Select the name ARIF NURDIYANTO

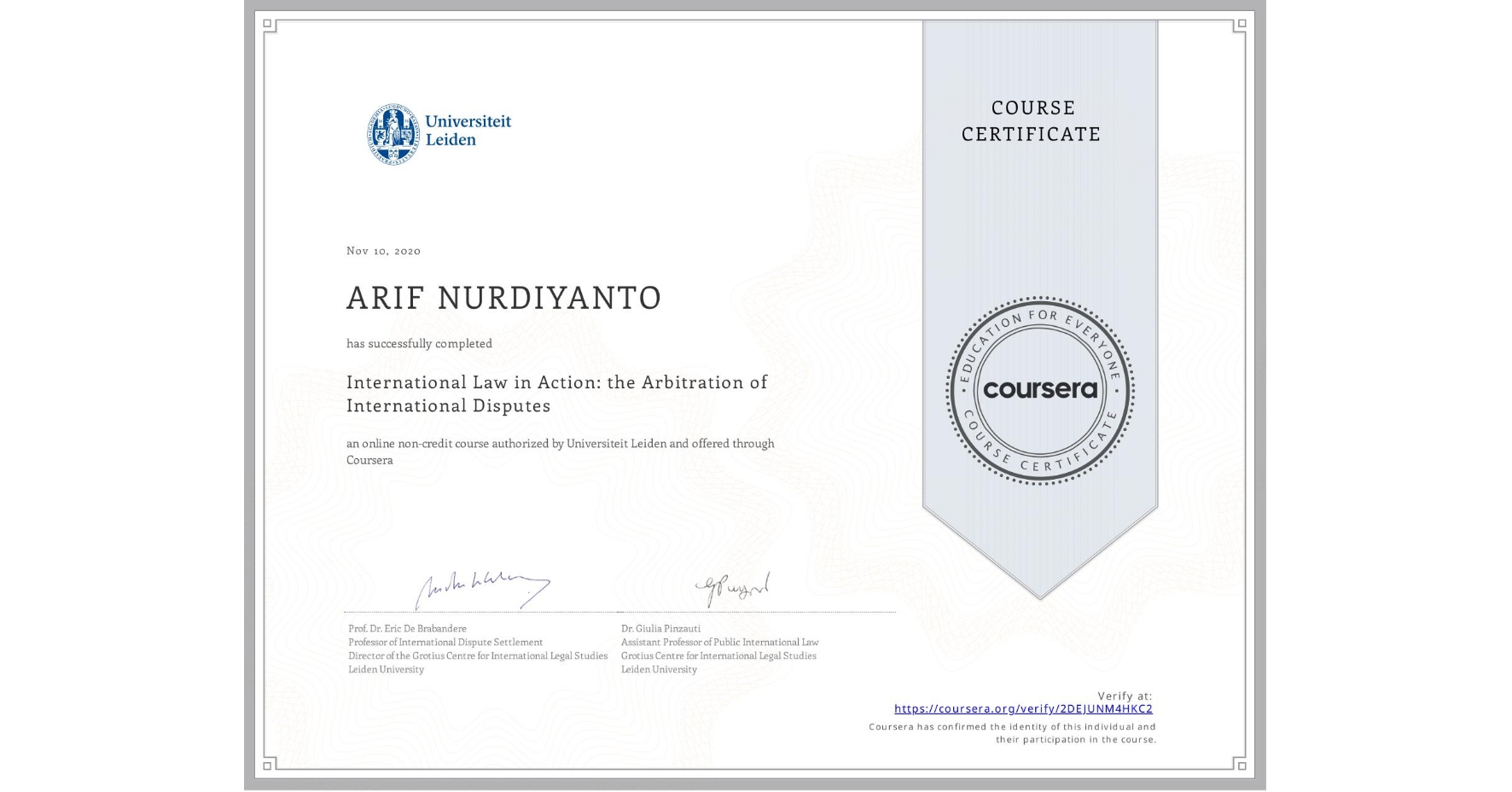503,299
